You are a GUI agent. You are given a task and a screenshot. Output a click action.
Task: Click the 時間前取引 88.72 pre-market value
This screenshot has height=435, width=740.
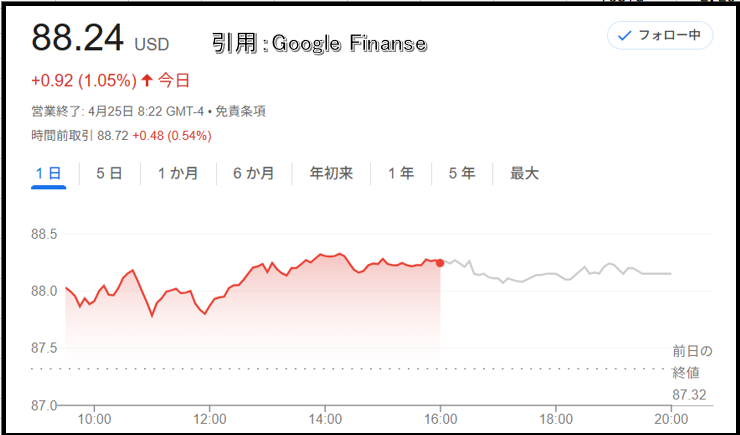[113, 136]
